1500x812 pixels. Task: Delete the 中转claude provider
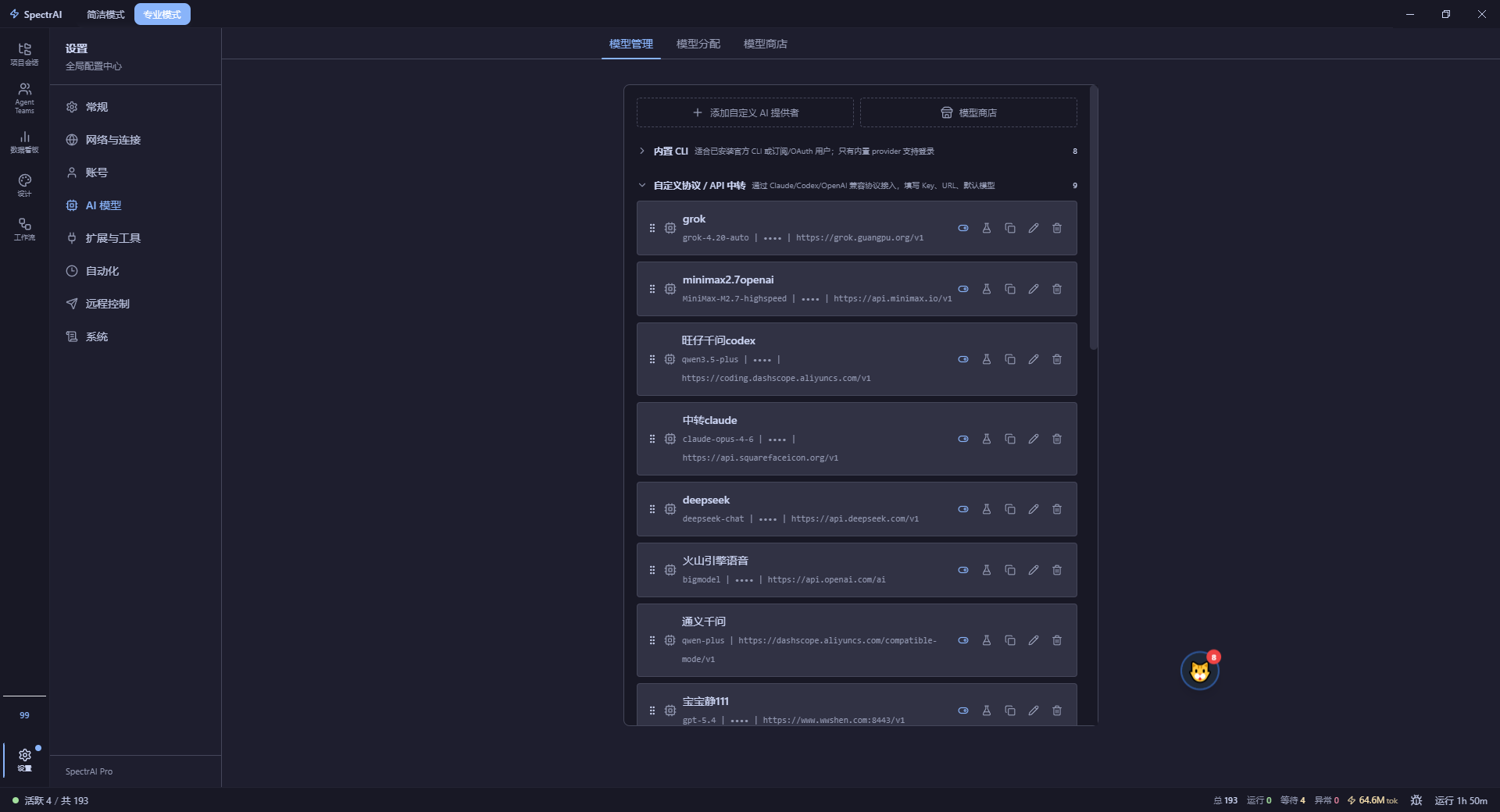1057,439
